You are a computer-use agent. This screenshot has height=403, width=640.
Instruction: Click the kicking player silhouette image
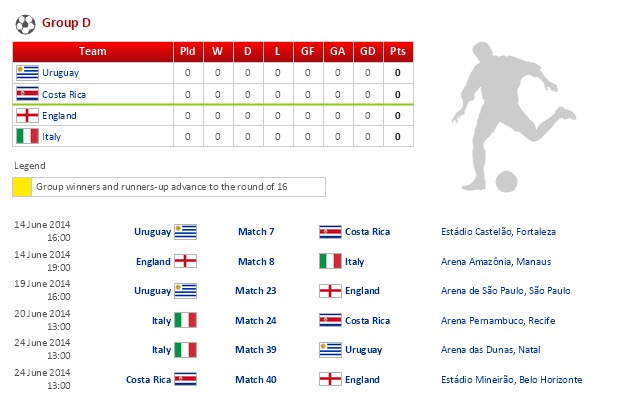coord(508,120)
